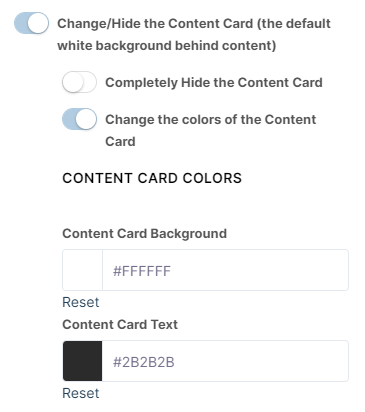Click the #FFFFFF hex value text
This screenshot has height=412, width=365.
142,271
